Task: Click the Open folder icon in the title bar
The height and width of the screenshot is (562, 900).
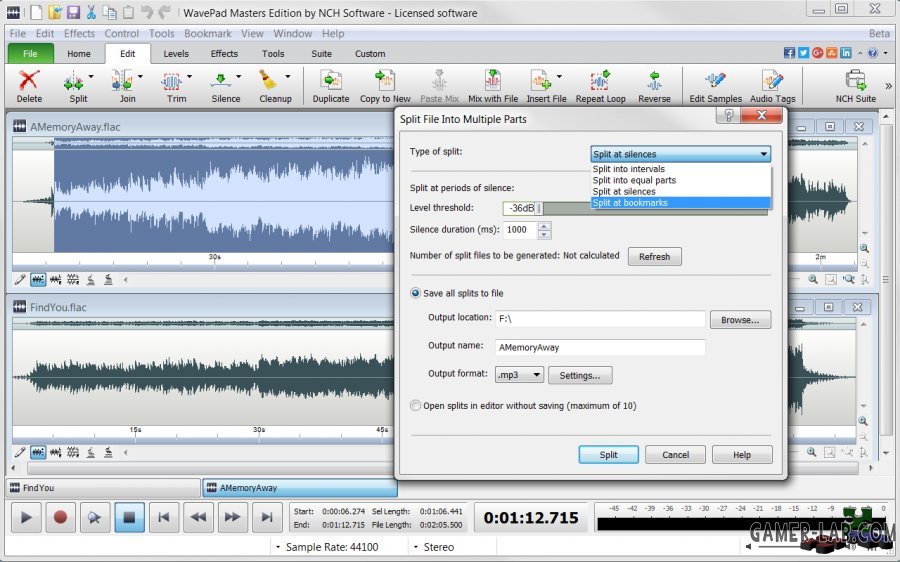Action: point(55,12)
